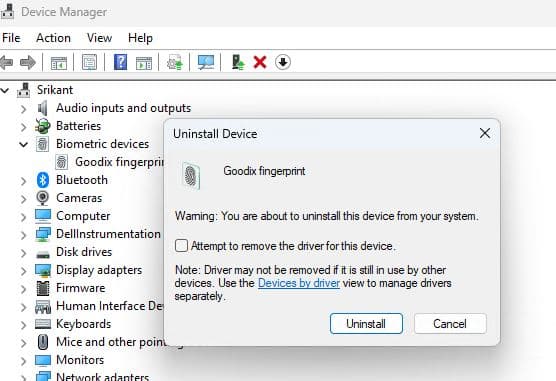Click the Biometric devices fingerprint icon

click(43, 144)
